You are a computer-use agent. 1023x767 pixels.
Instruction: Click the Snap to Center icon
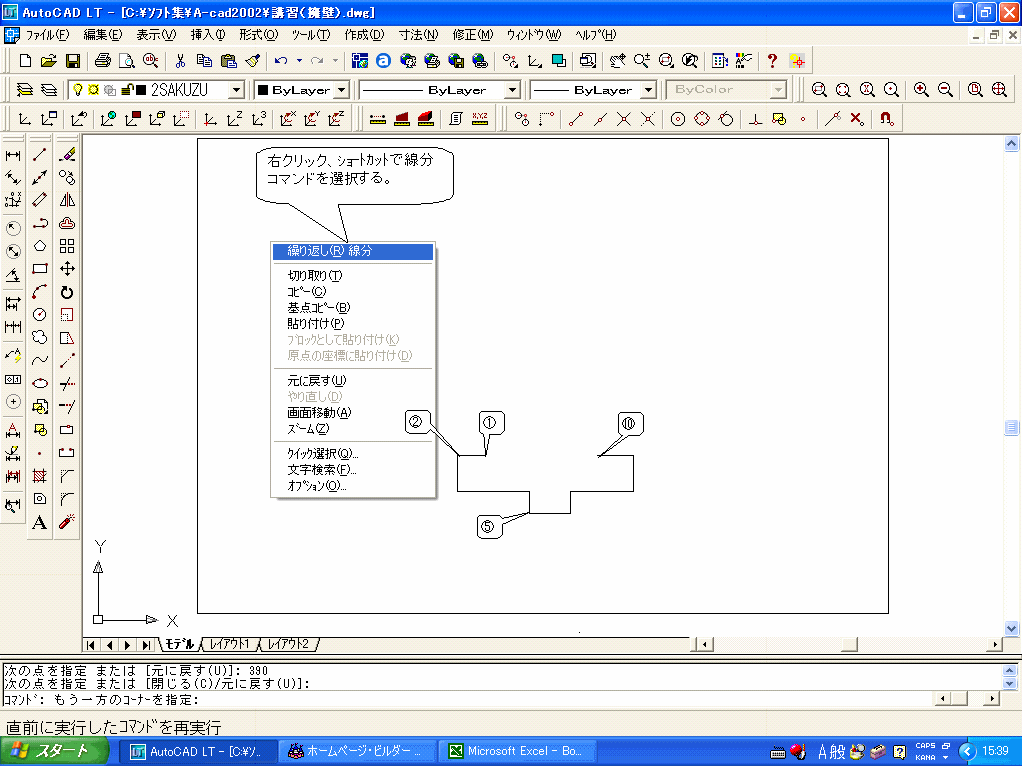[678, 119]
